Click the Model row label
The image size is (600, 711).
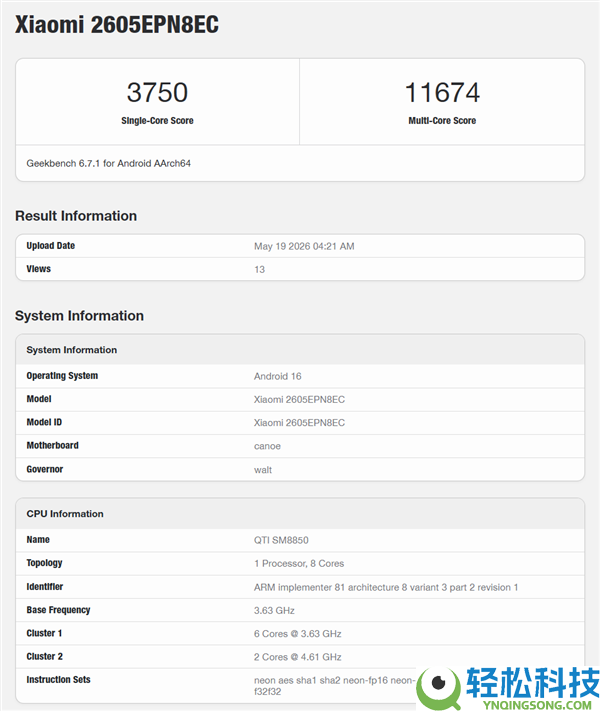pos(39,399)
